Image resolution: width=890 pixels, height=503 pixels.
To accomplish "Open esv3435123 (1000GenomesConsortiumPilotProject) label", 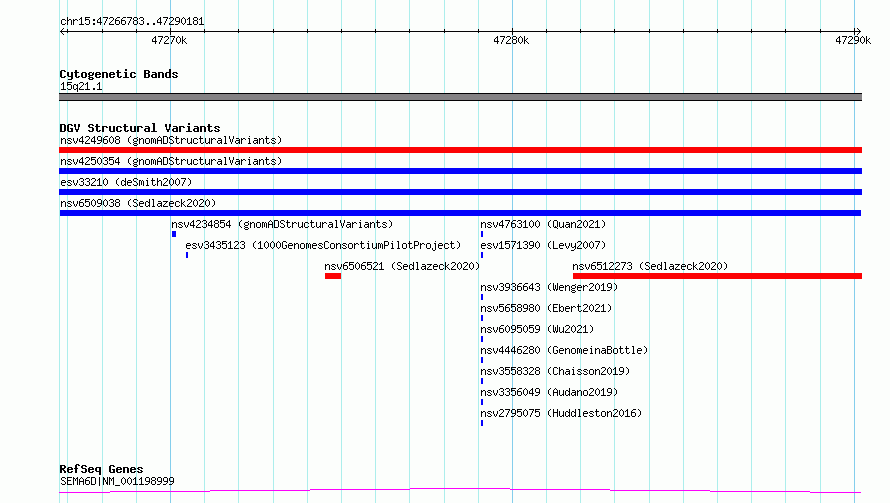I will tap(323, 245).
